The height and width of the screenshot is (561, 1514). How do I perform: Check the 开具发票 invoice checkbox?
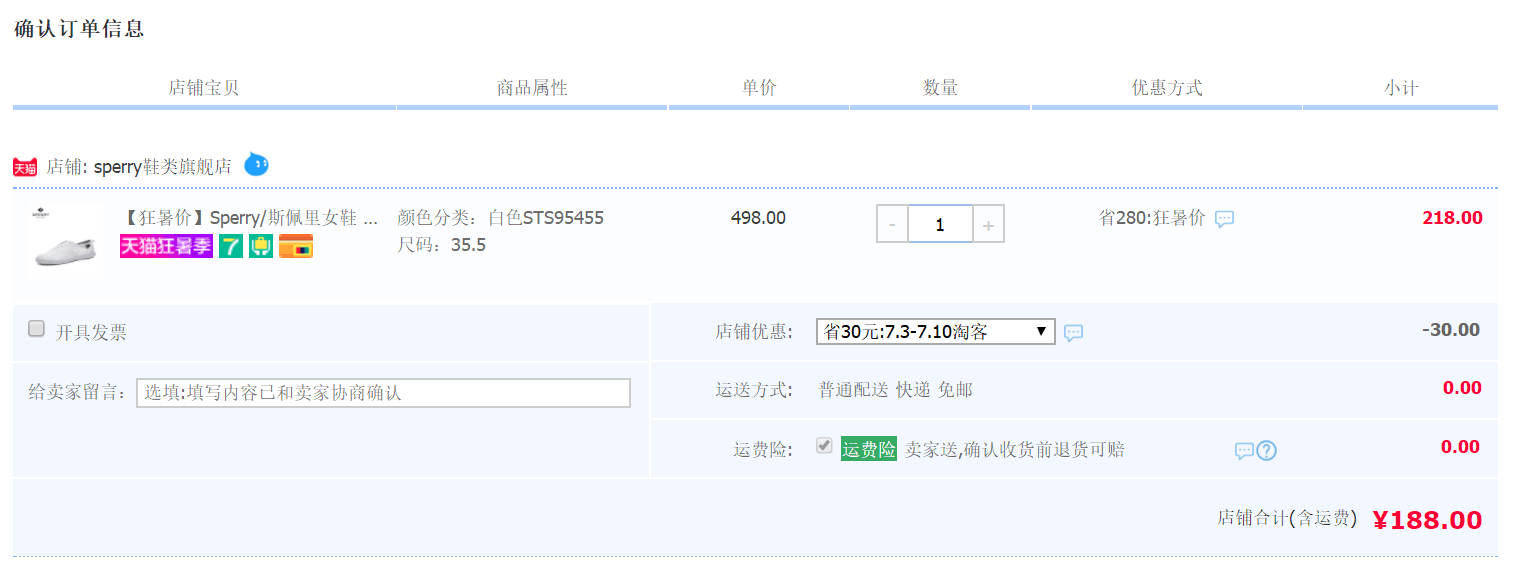tap(37, 329)
